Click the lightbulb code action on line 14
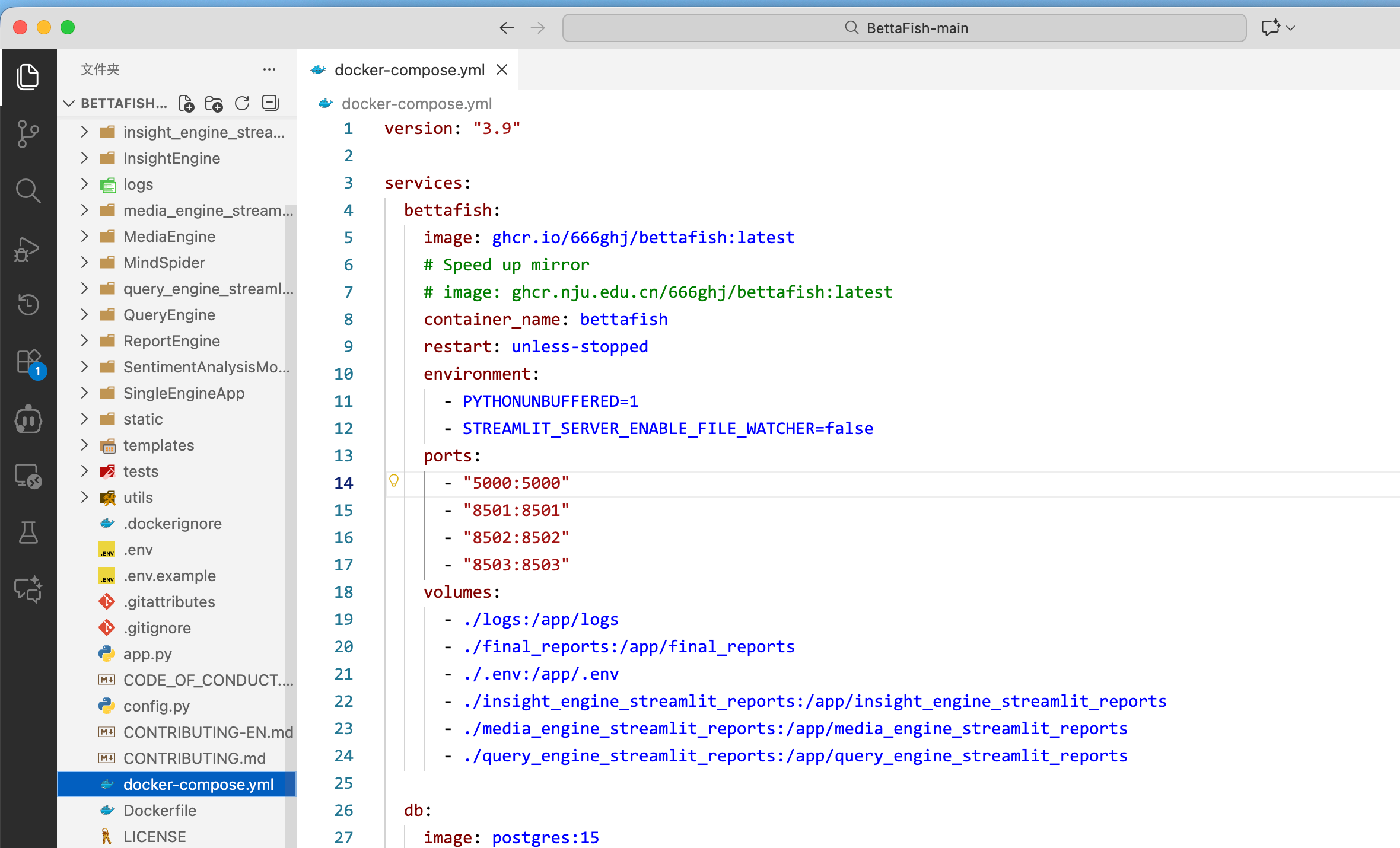The width and height of the screenshot is (1400, 848). point(394,481)
